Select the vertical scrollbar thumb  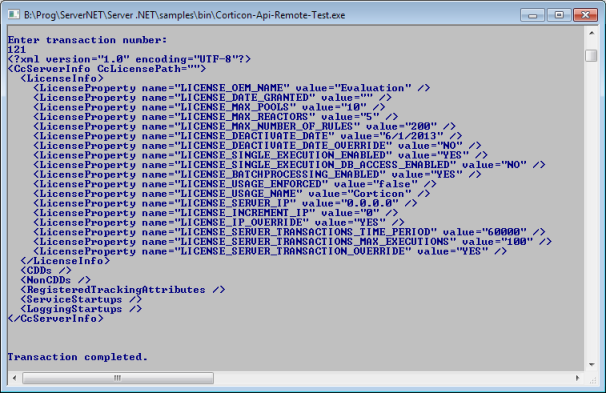(591, 56)
